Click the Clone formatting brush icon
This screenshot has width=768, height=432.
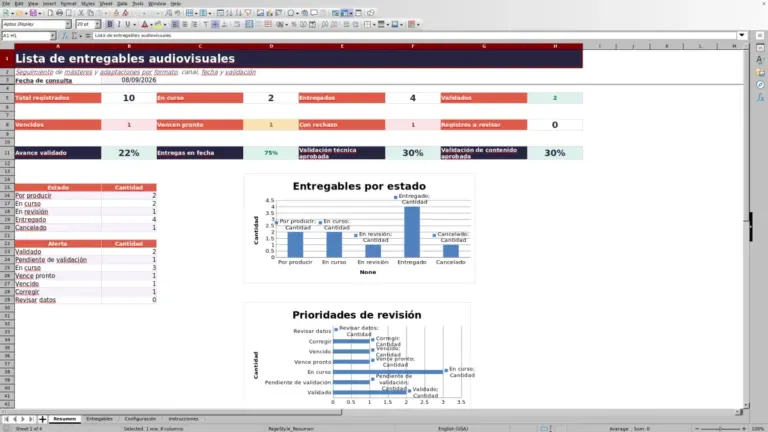(116, 13)
